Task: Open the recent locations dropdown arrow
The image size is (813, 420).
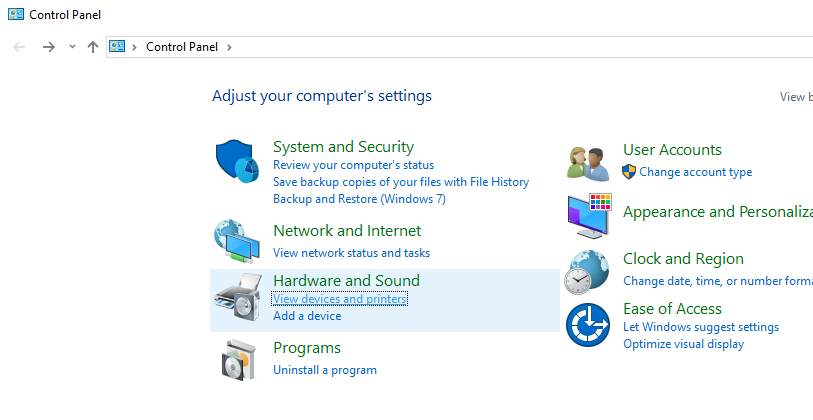Action: [72, 47]
